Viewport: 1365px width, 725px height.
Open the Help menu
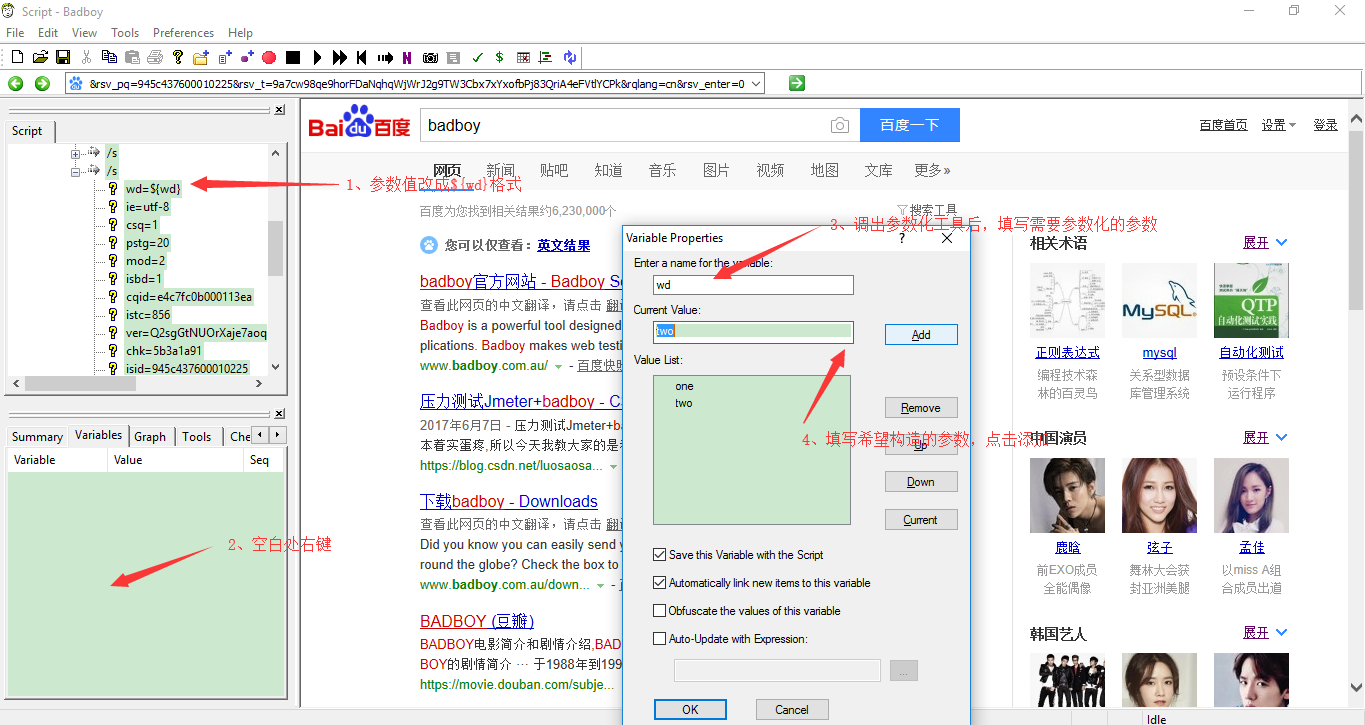point(240,33)
